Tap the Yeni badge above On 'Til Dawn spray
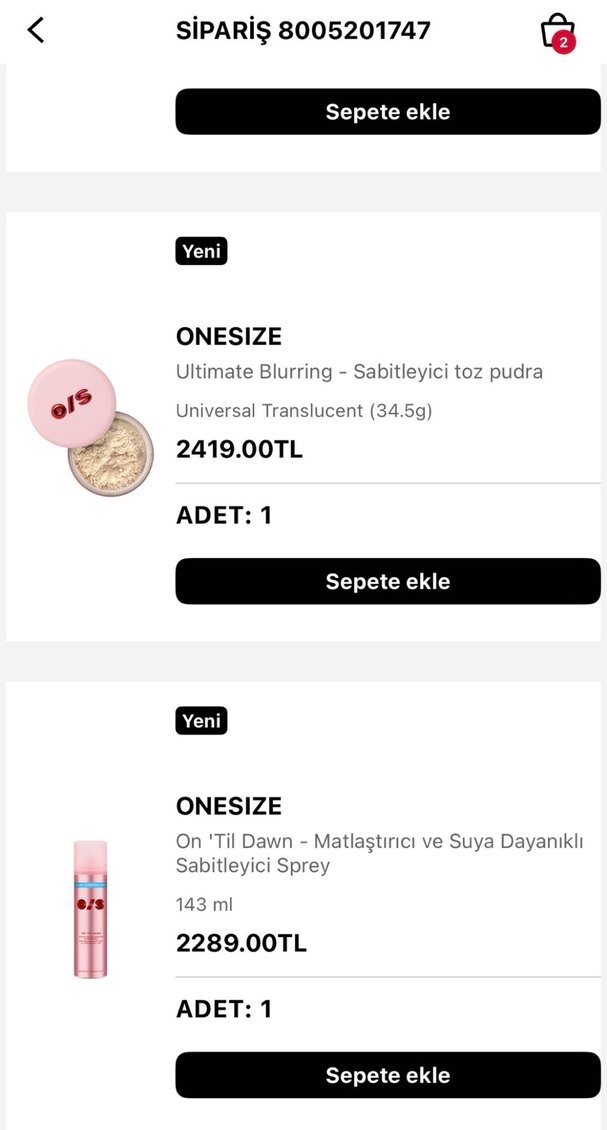The width and height of the screenshot is (607, 1130). pyautogui.click(x=201, y=720)
